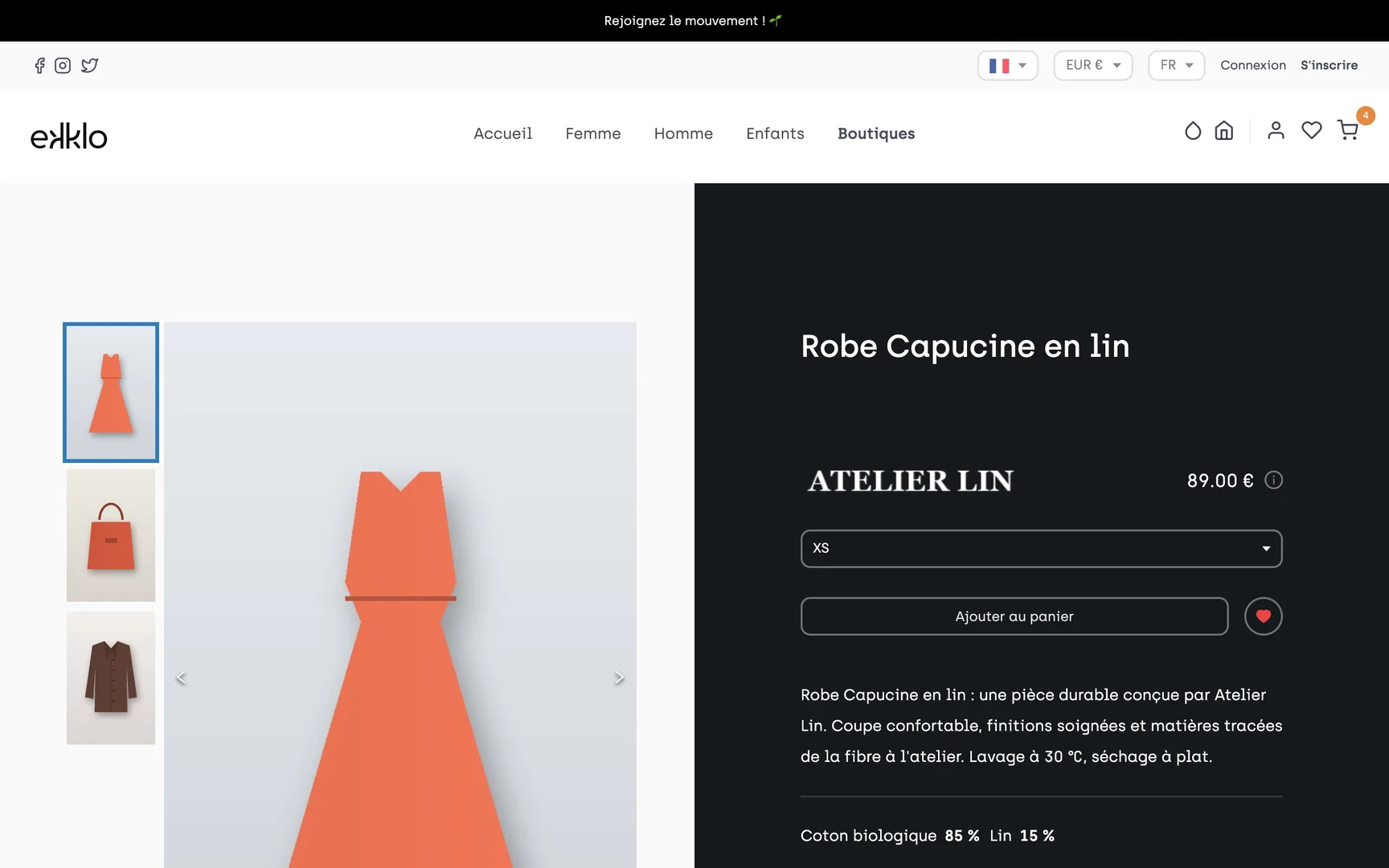Open the Enfants menu

(775, 133)
